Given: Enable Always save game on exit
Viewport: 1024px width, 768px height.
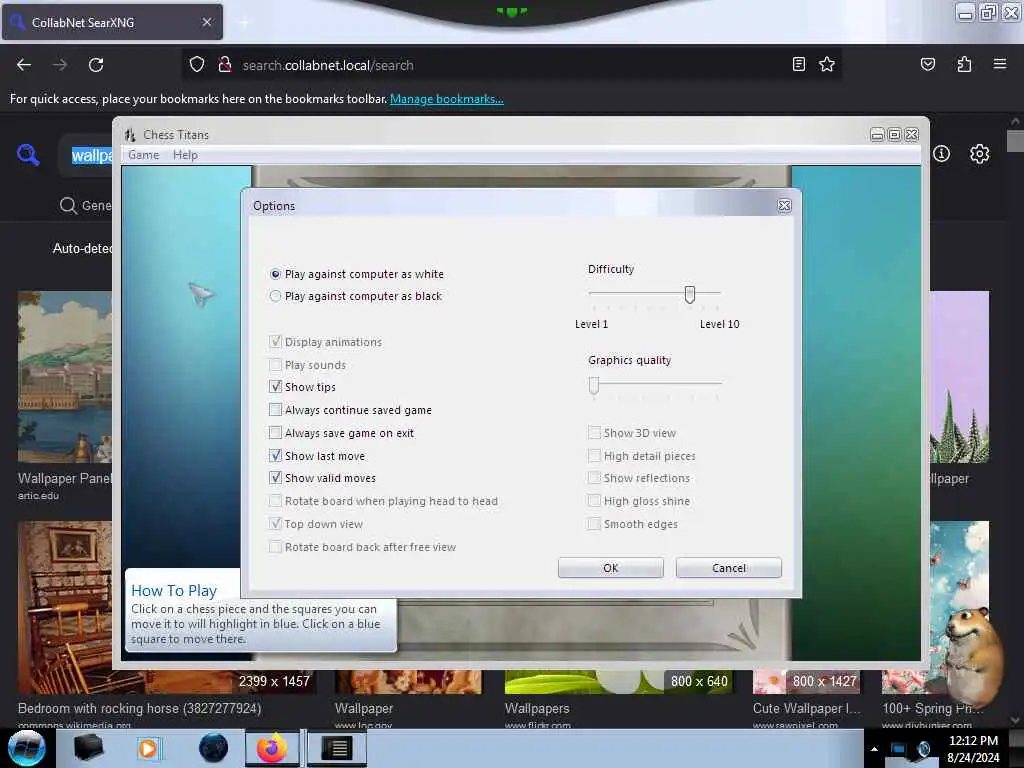Looking at the screenshot, I should point(275,433).
